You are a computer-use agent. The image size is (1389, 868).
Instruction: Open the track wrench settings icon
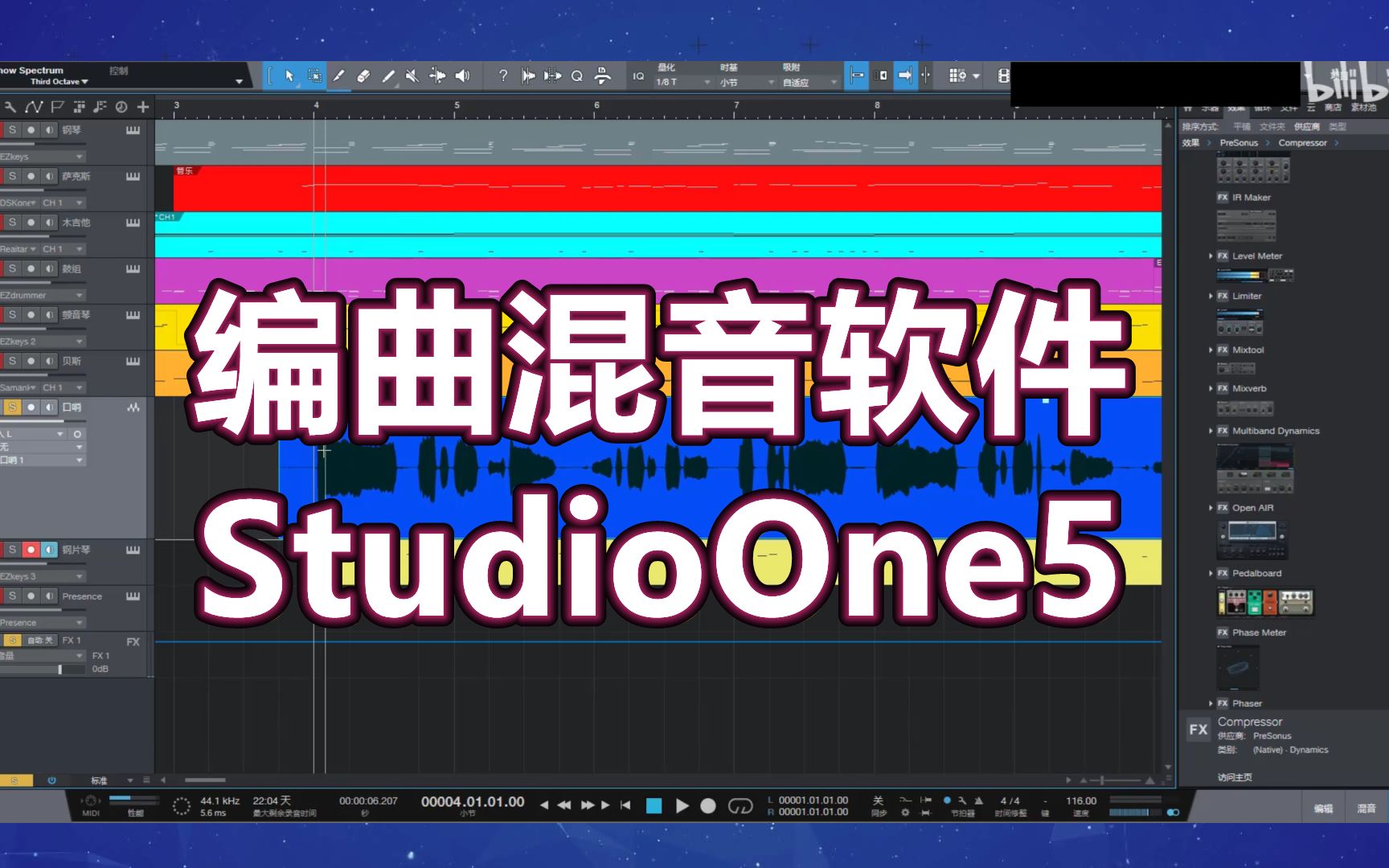tap(10, 106)
